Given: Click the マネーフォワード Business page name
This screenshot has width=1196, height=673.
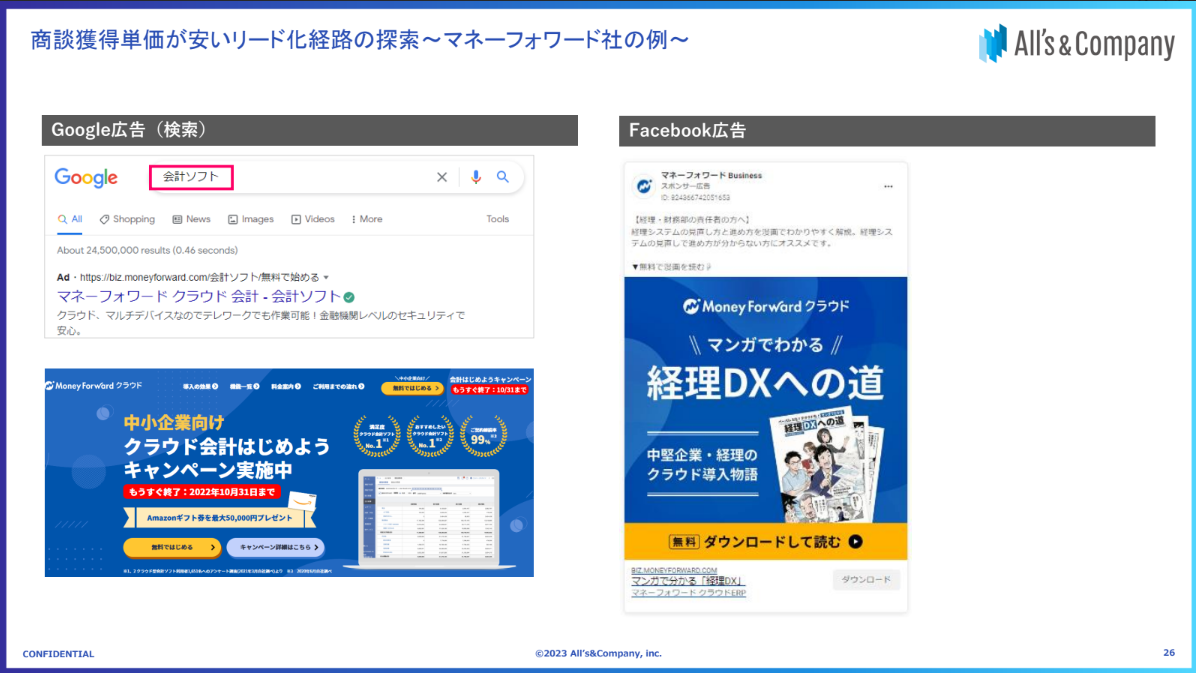Looking at the screenshot, I should 711,175.
